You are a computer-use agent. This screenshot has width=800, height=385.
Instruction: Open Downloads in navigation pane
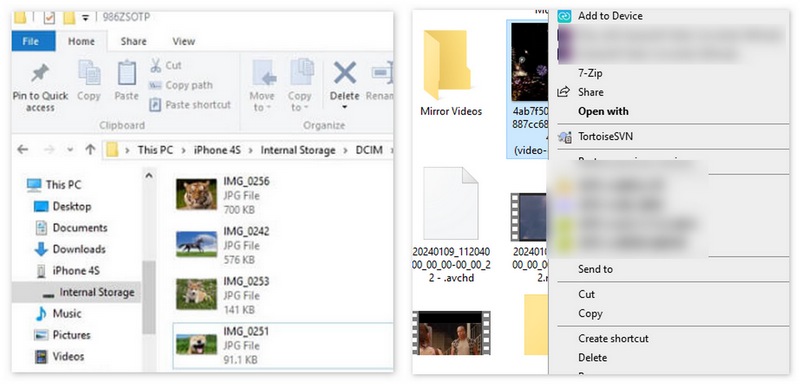pyautogui.click(x=69, y=249)
